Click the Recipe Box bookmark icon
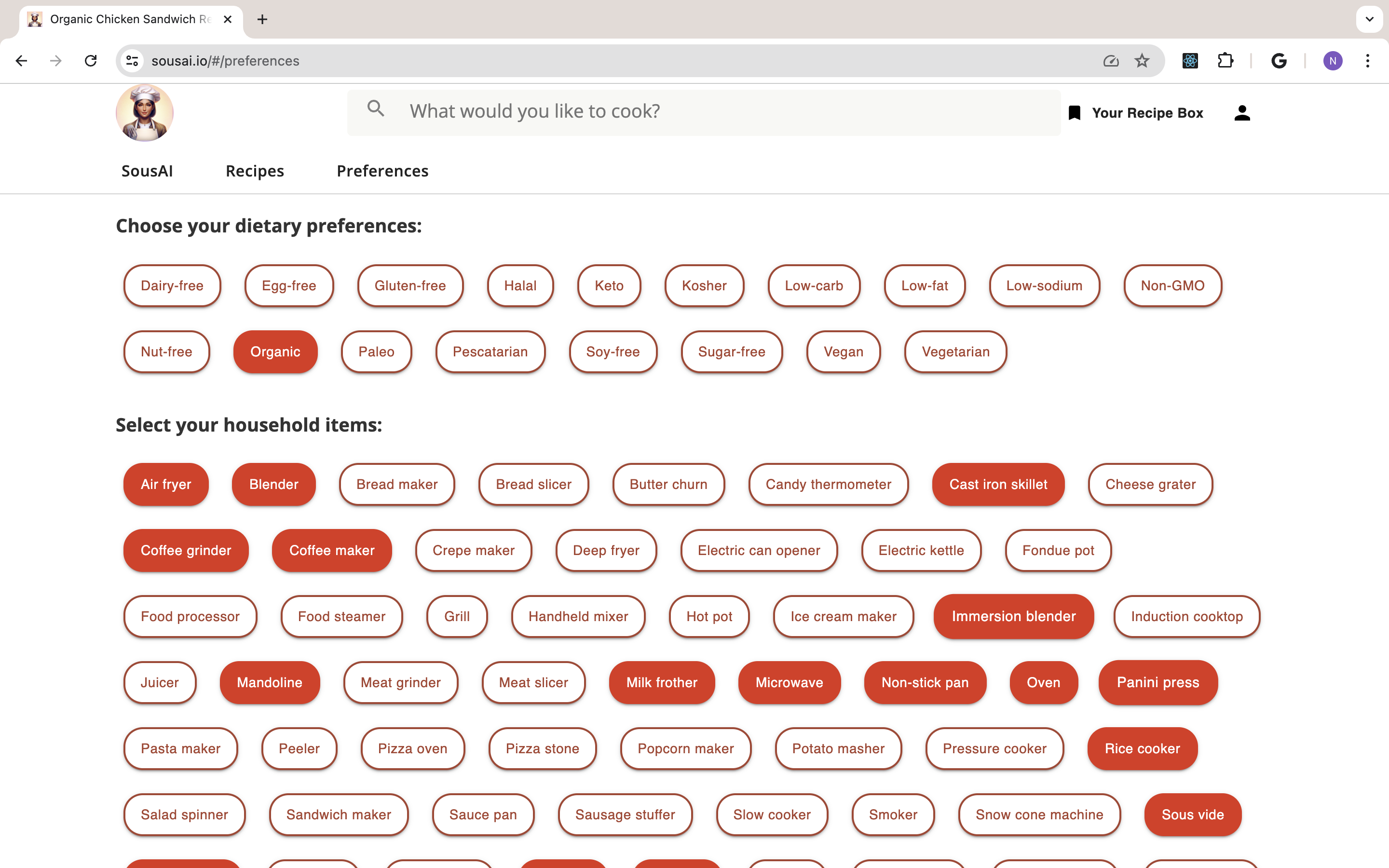 pos(1074,112)
